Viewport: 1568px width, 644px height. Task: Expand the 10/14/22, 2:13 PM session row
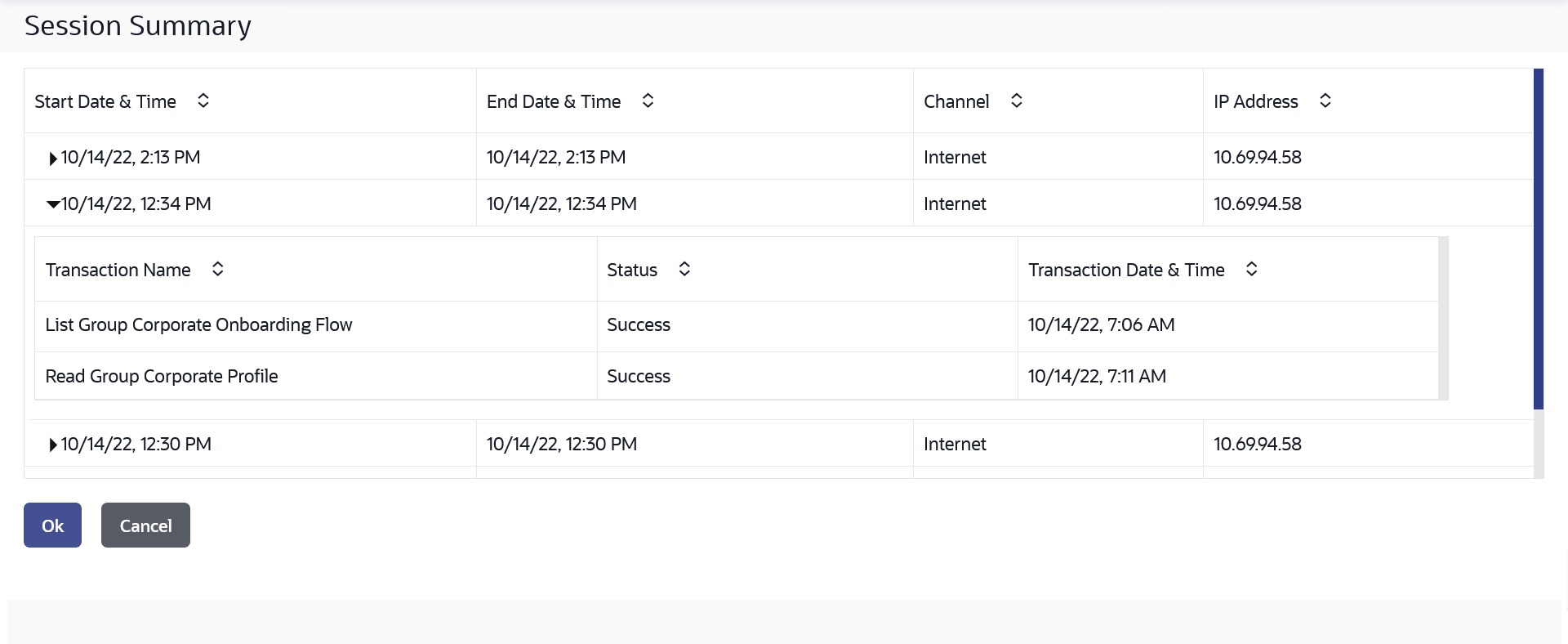point(53,159)
